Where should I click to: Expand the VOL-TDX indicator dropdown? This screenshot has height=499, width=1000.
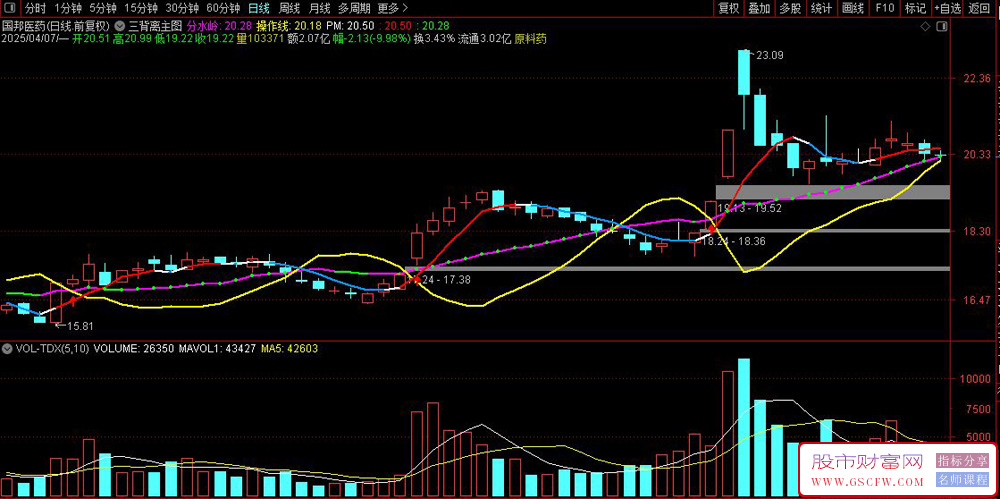pyautogui.click(x=6, y=348)
